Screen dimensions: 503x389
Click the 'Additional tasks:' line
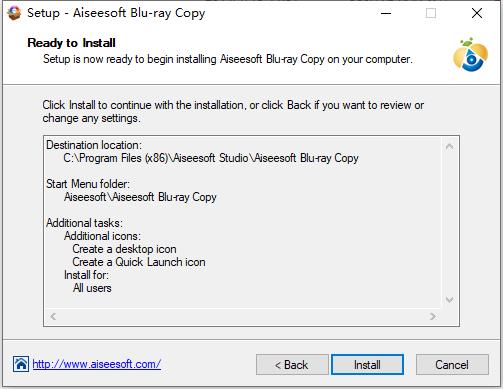(x=85, y=223)
